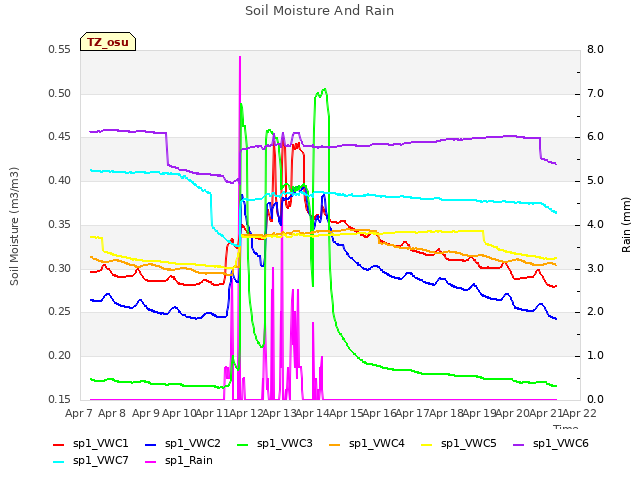Click the yellow sp1_VWC5 legend color marker
This screenshot has width=640, height=480.
click(x=427, y=444)
